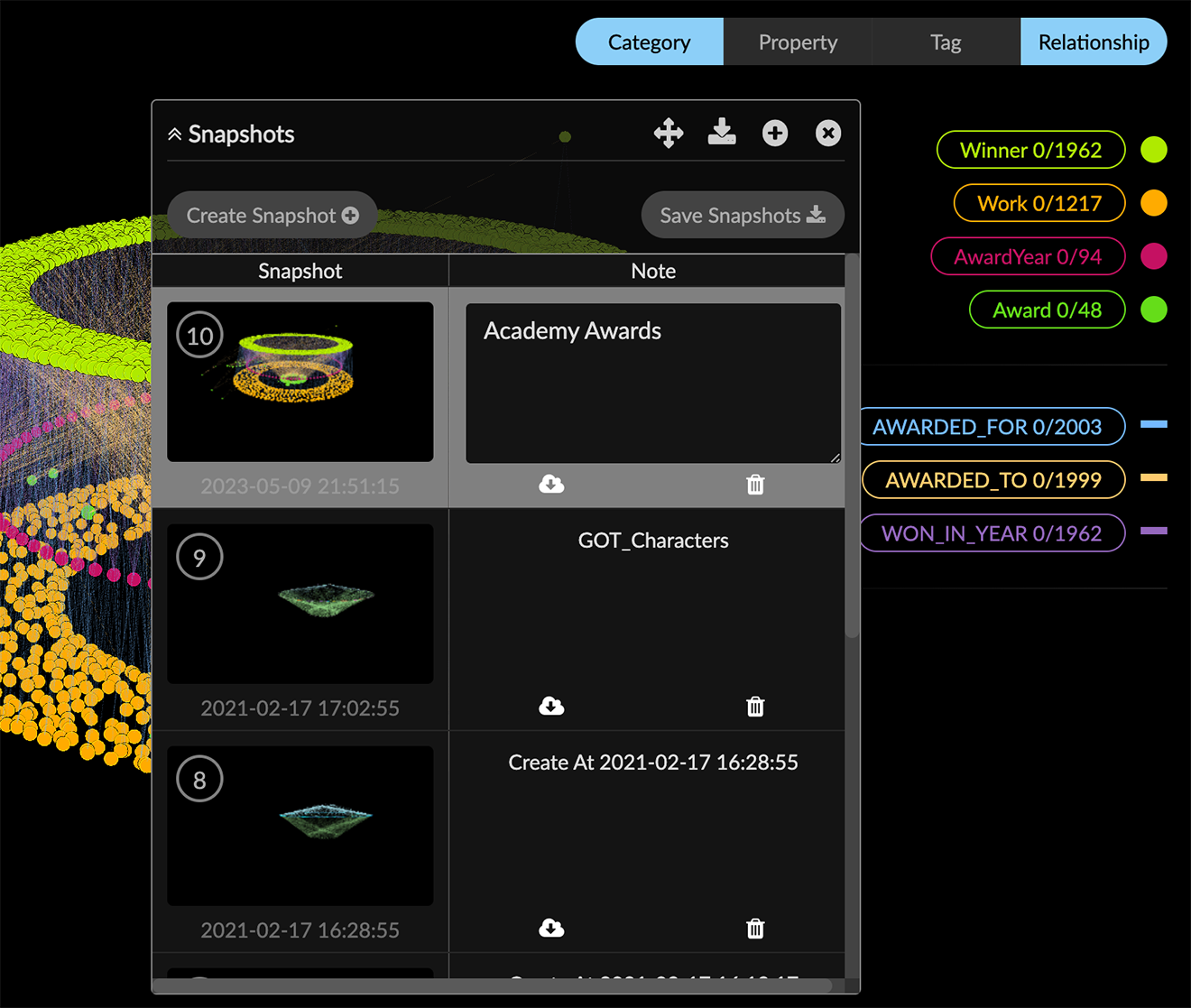Click the plus circle icon in header

[775, 134]
